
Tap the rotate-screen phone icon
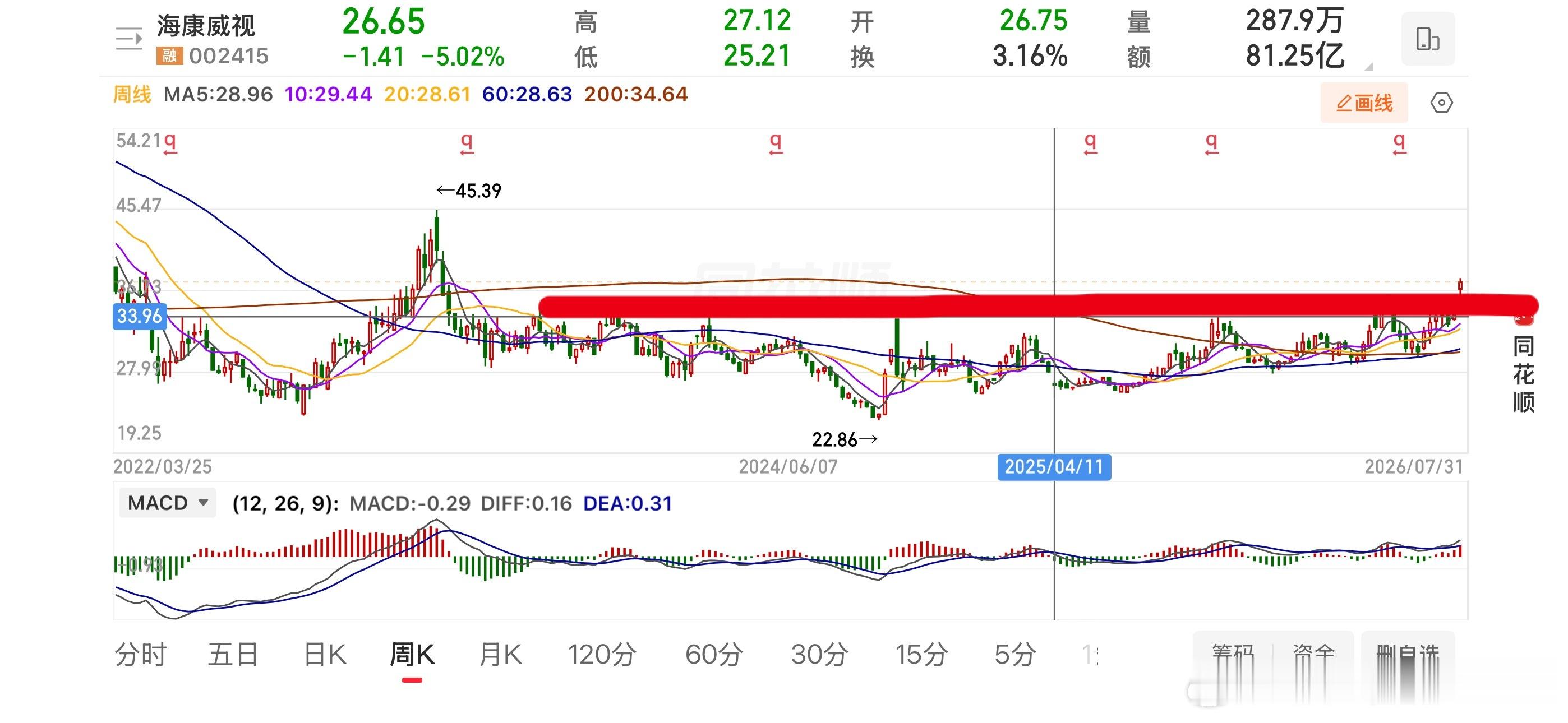(1427, 39)
